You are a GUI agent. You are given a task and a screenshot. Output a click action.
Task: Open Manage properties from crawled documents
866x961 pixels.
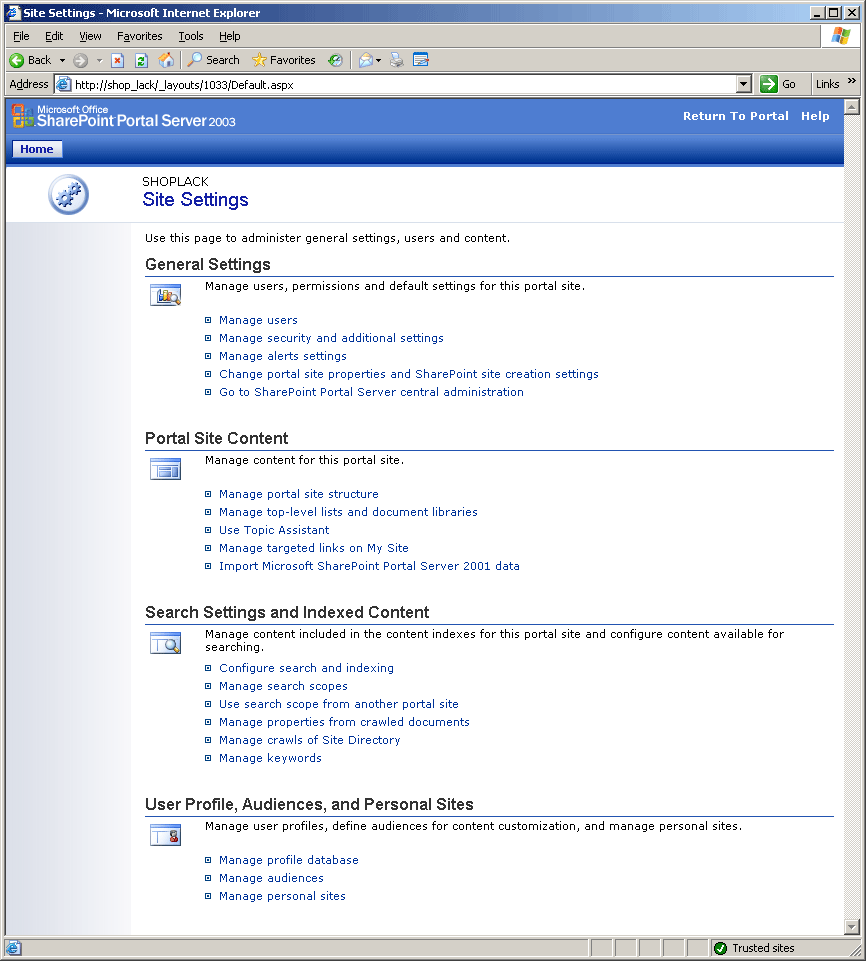(x=344, y=722)
